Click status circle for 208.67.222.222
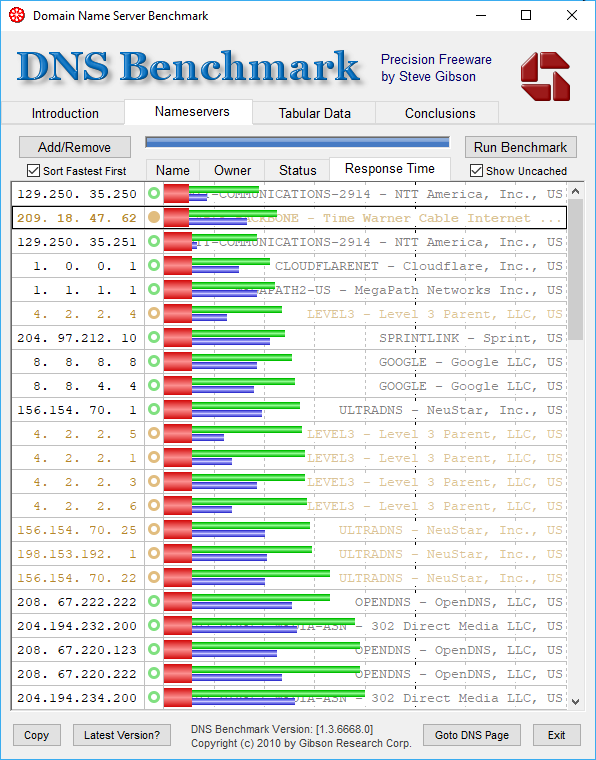This screenshot has height=760, width=596. tap(154, 602)
